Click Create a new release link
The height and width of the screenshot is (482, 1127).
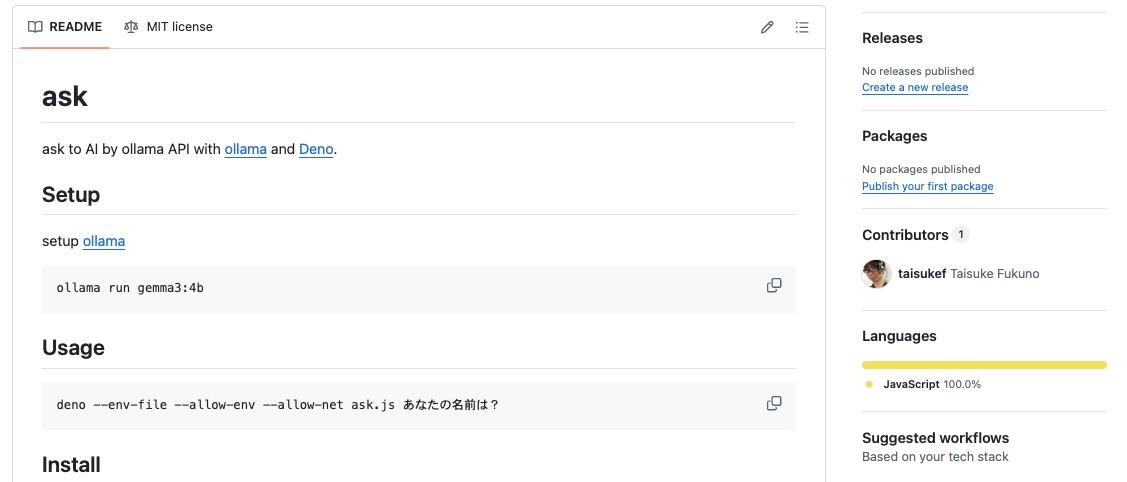click(x=915, y=88)
